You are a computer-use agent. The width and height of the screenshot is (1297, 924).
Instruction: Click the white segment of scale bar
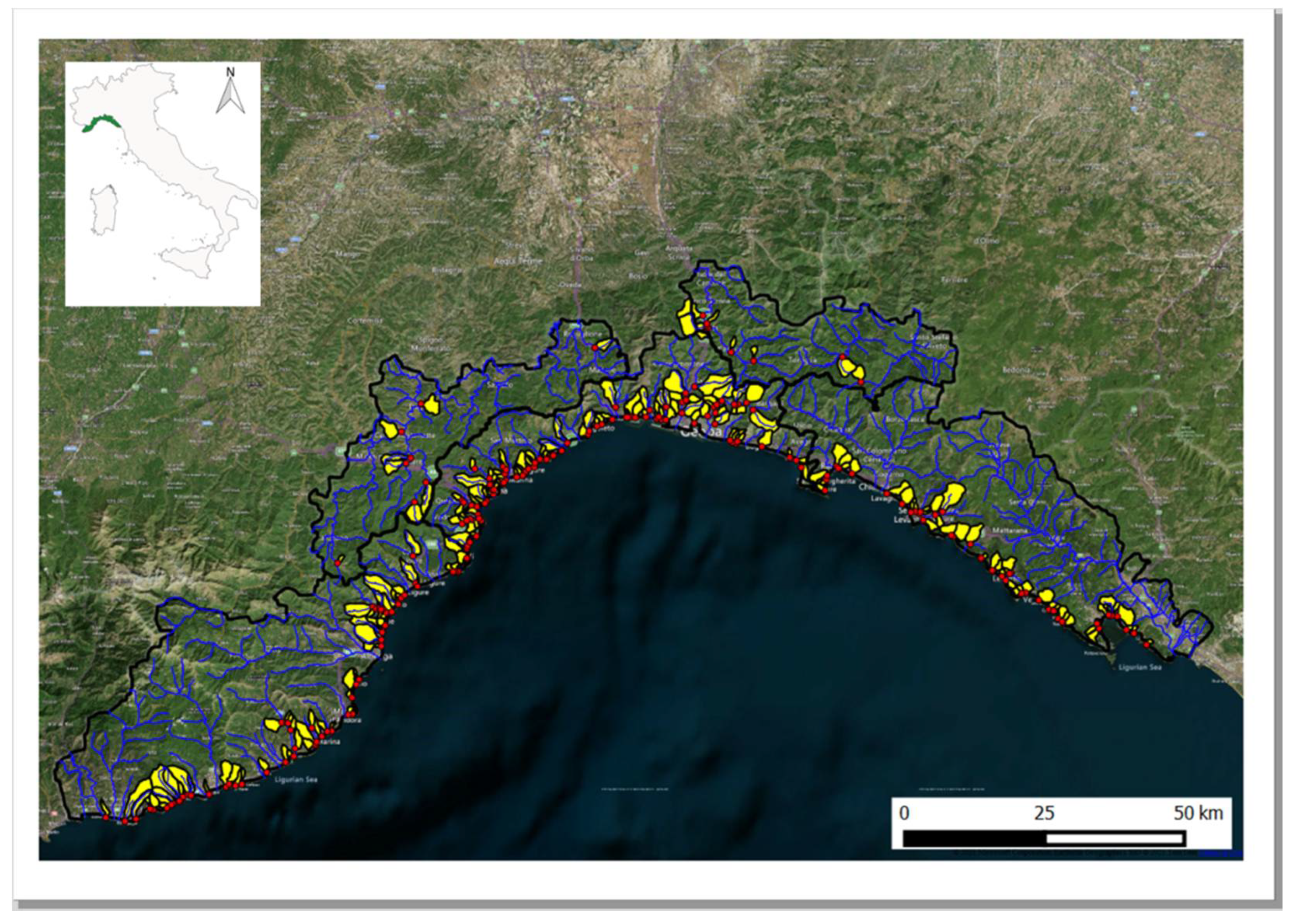(x=1115, y=838)
